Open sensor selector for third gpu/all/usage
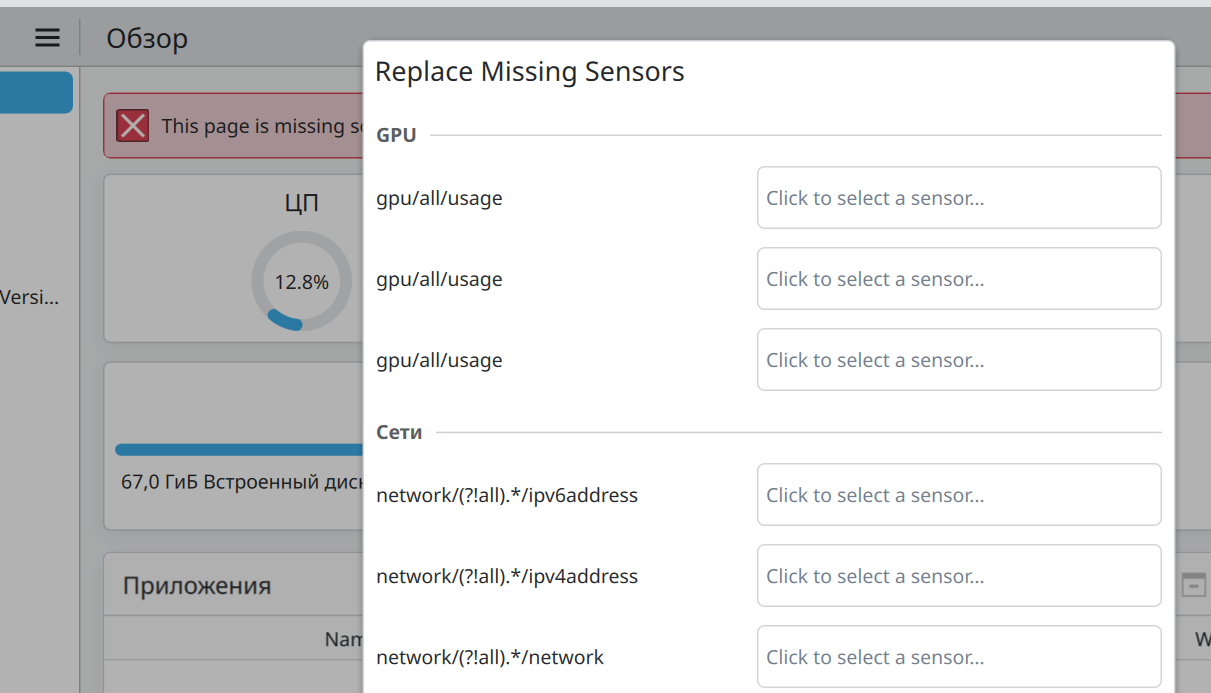The image size is (1211, 693). point(958,360)
